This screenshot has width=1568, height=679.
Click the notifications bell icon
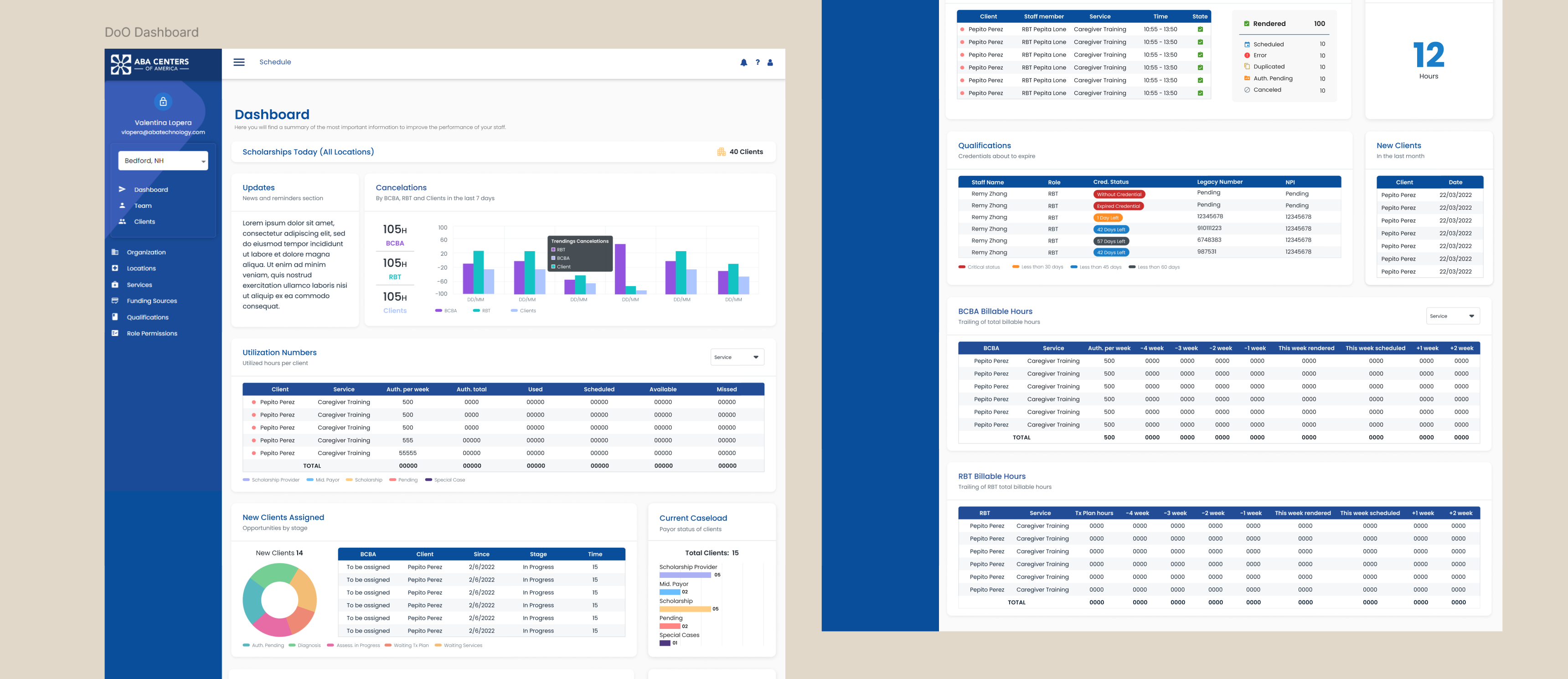(x=743, y=63)
